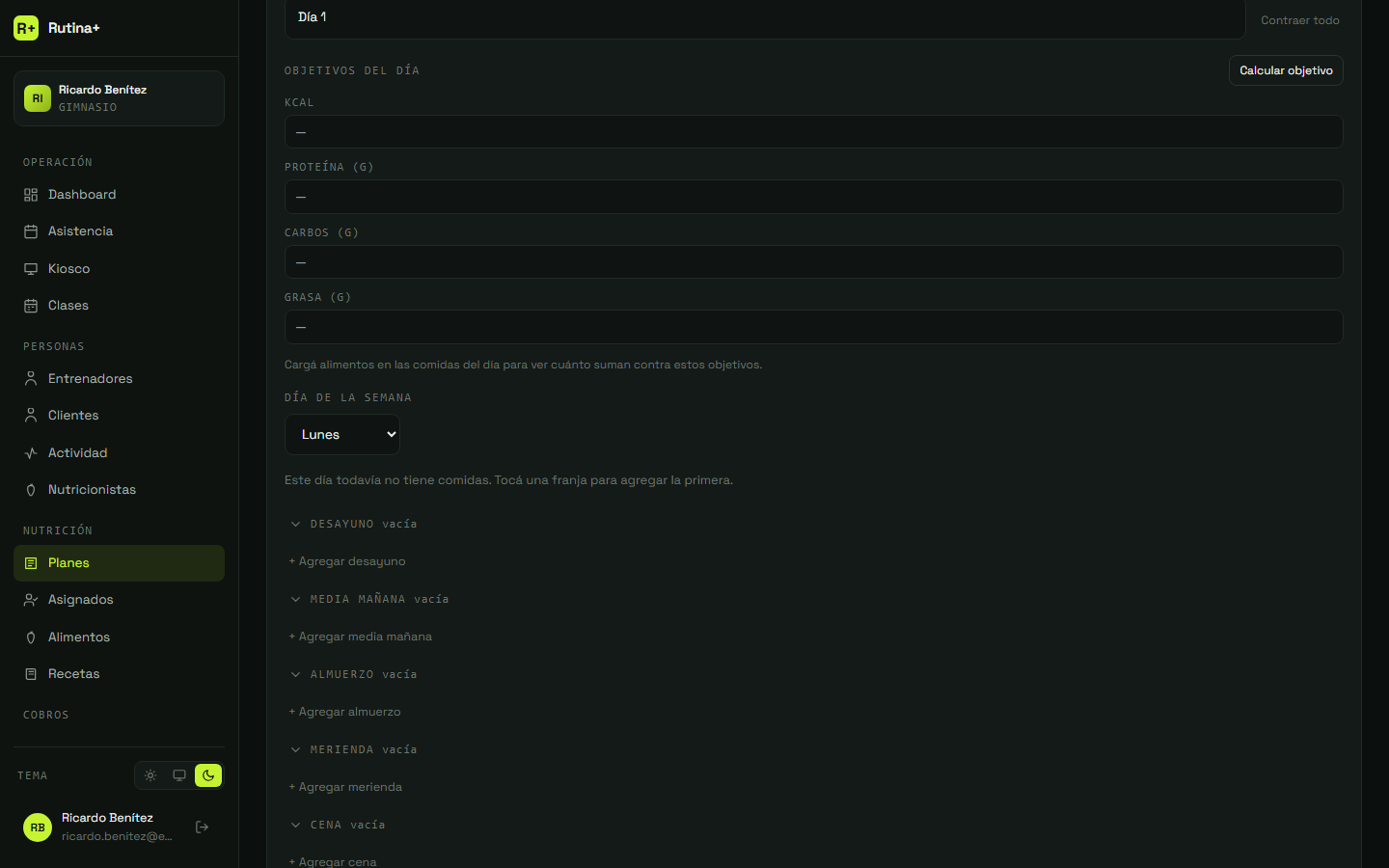Focus the Kcal objective input field
The image size is (1389, 868).
click(813, 132)
